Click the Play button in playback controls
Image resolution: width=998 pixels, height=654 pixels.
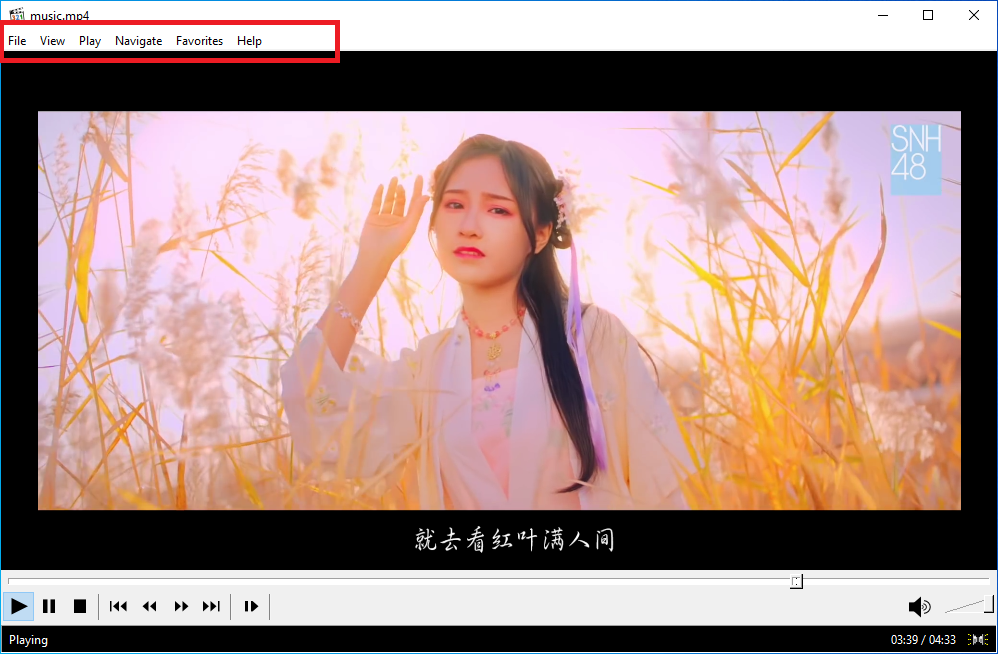click(19, 606)
